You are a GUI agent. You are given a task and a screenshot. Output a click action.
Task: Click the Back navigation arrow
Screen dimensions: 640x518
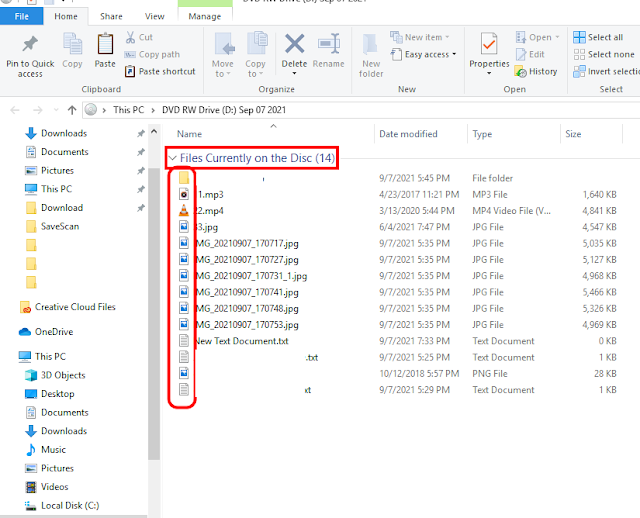(x=15, y=110)
